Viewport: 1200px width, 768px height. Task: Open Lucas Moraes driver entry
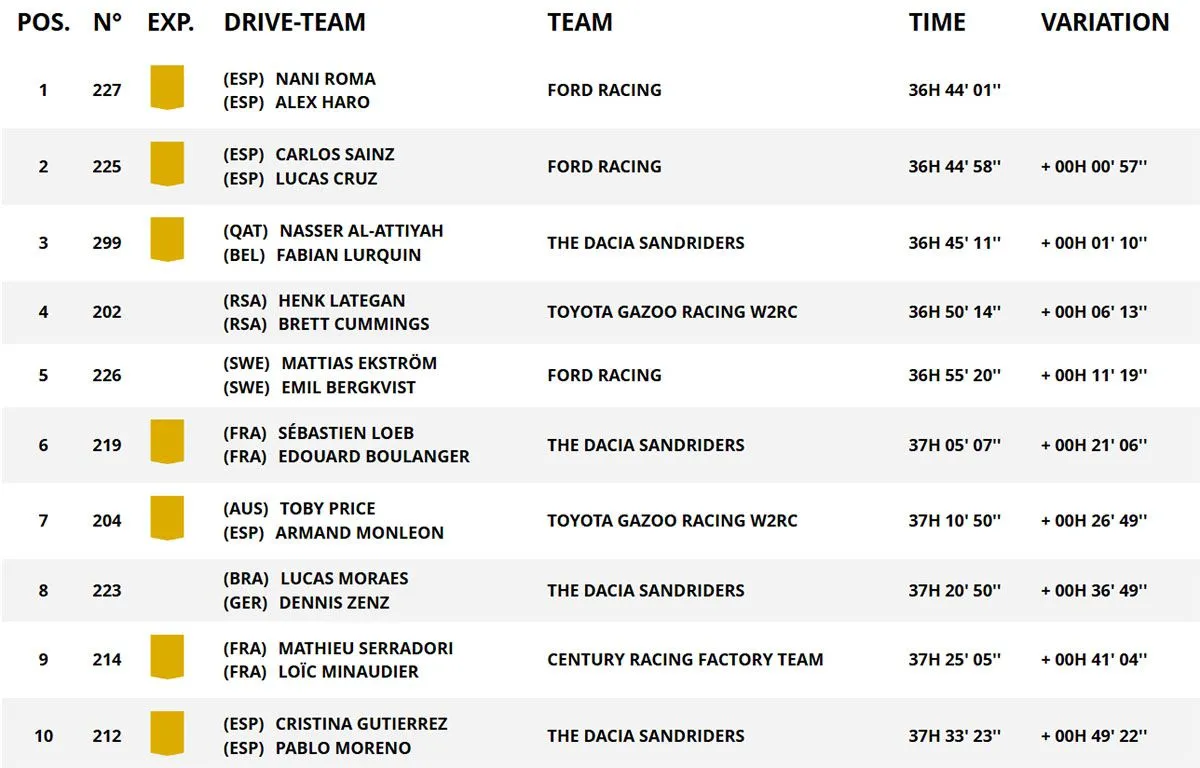click(x=344, y=578)
